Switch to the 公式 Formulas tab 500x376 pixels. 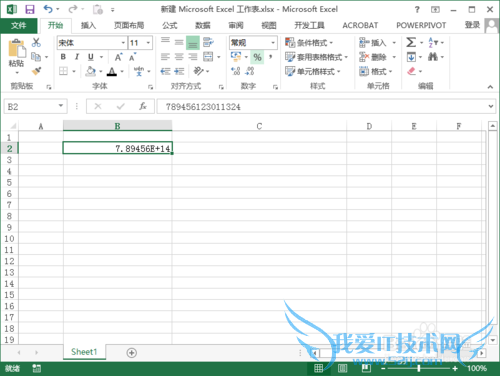170,25
